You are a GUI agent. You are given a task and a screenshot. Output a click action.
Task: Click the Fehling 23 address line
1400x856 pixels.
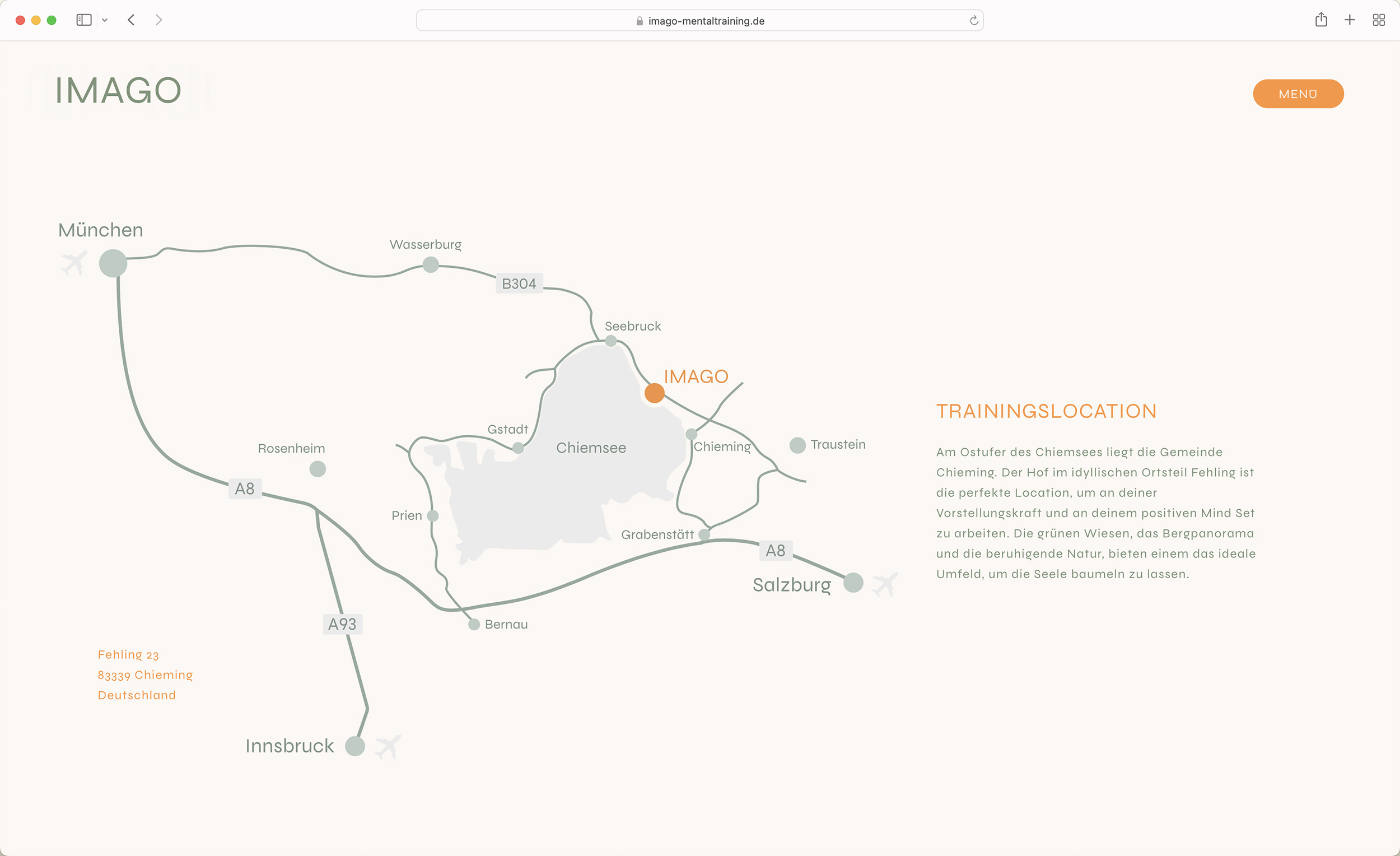128,655
